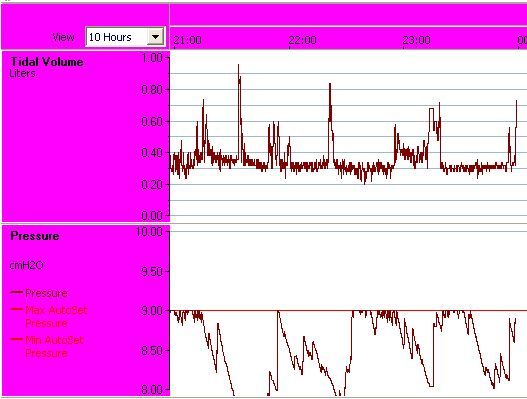Image resolution: width=527 pixels, height=399 pixels.
Task: Click the Tidal Volume graph title
Action: (47, 62)
